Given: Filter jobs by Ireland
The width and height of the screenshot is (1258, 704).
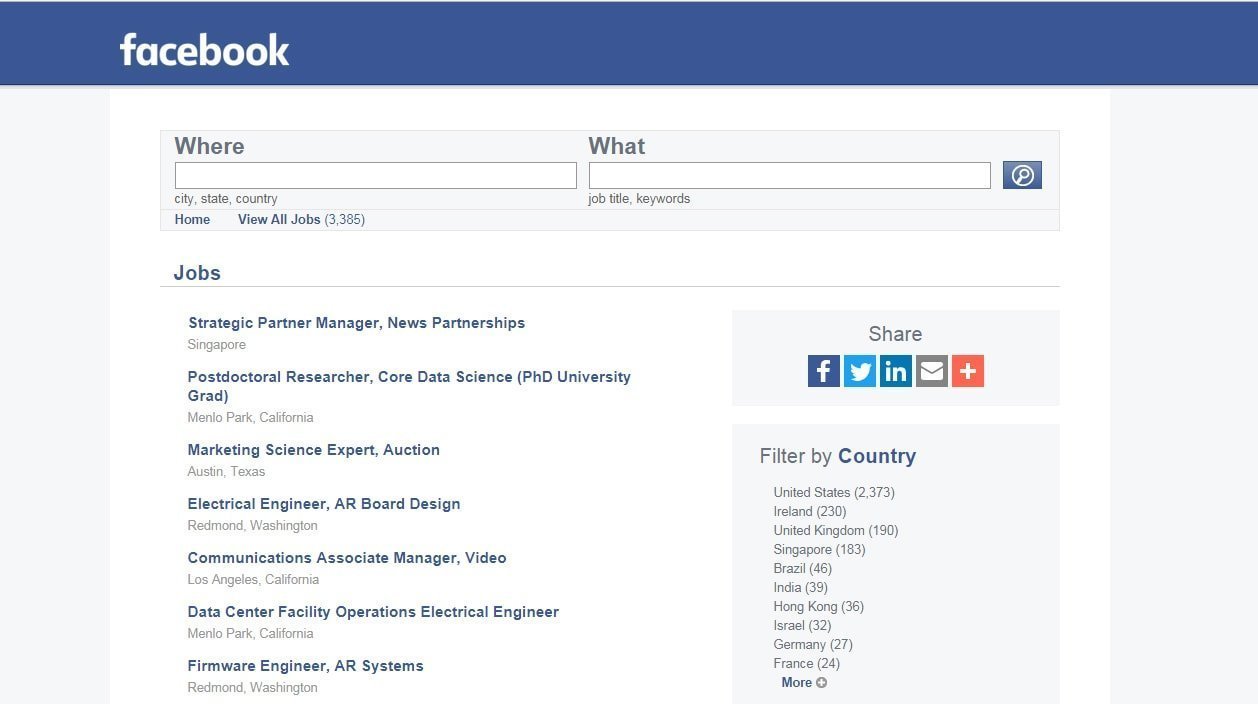Looking at the screenshot, I should point(809,511).
